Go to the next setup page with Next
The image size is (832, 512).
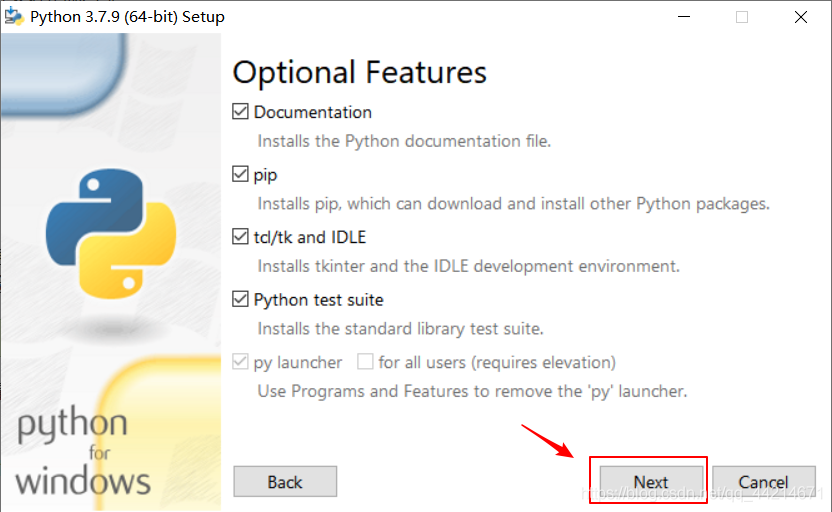point(651,482)
